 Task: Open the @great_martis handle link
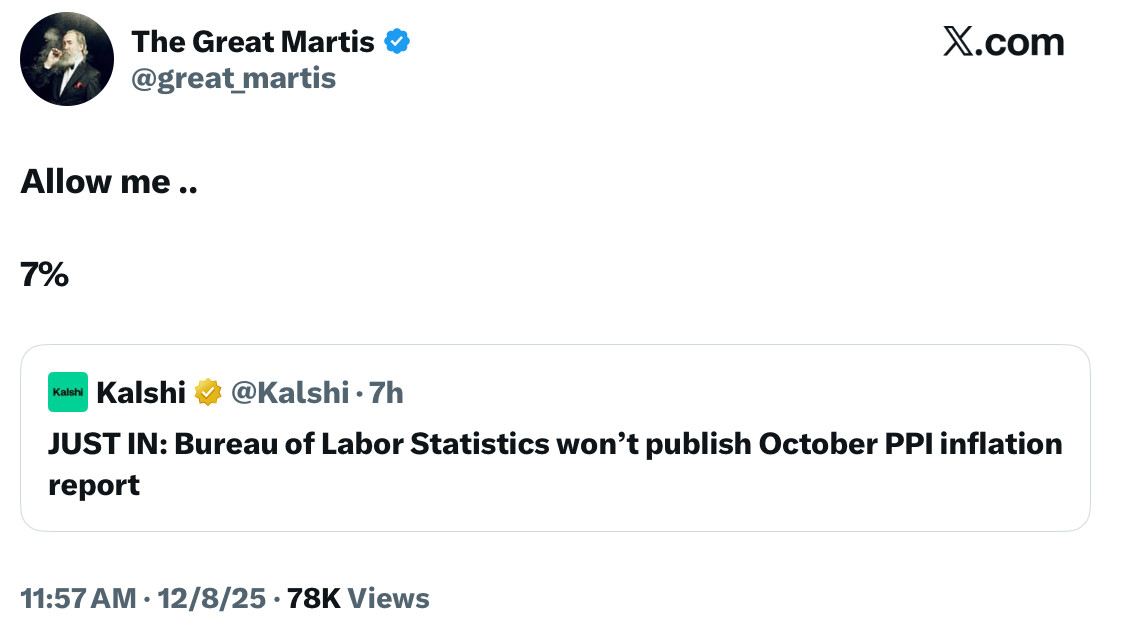(x=234, y=78)
